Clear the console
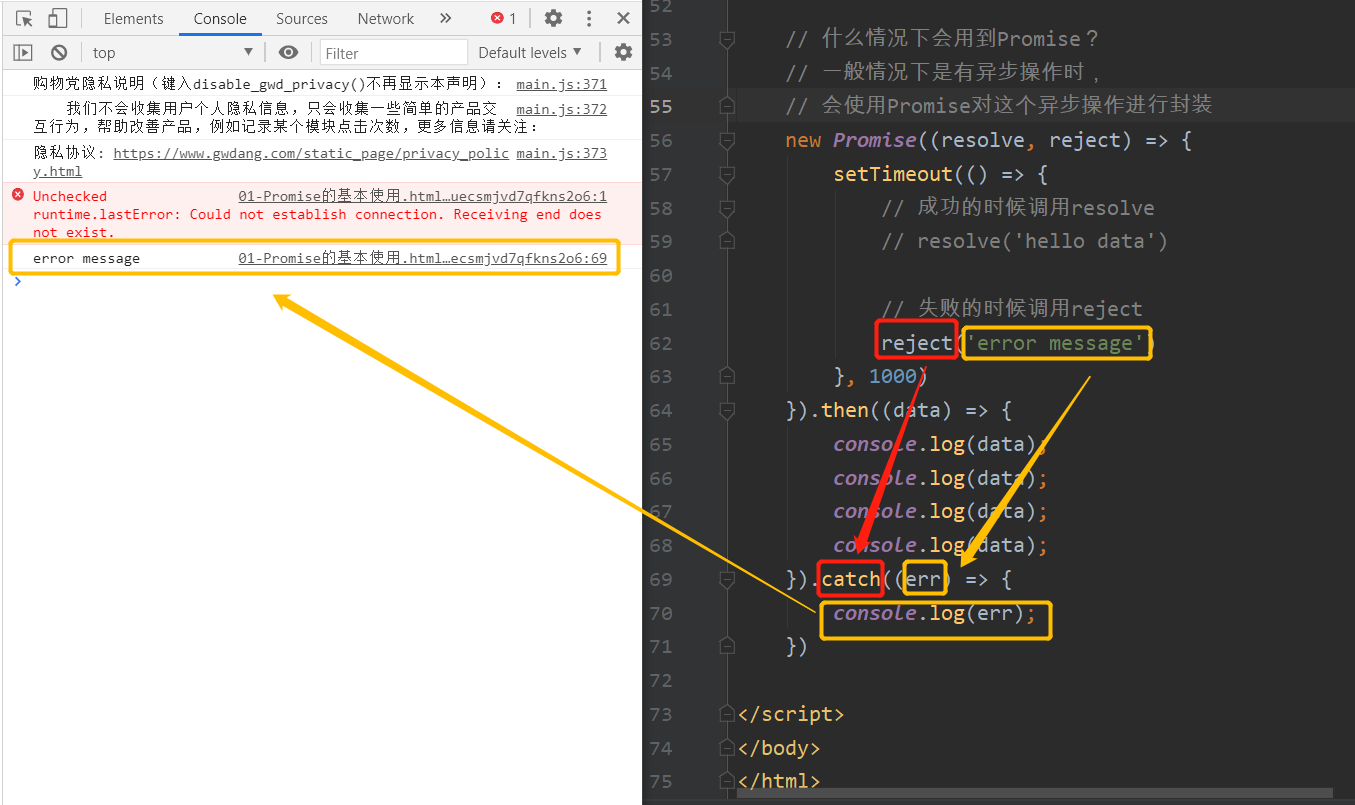 (x=59, y=52)
